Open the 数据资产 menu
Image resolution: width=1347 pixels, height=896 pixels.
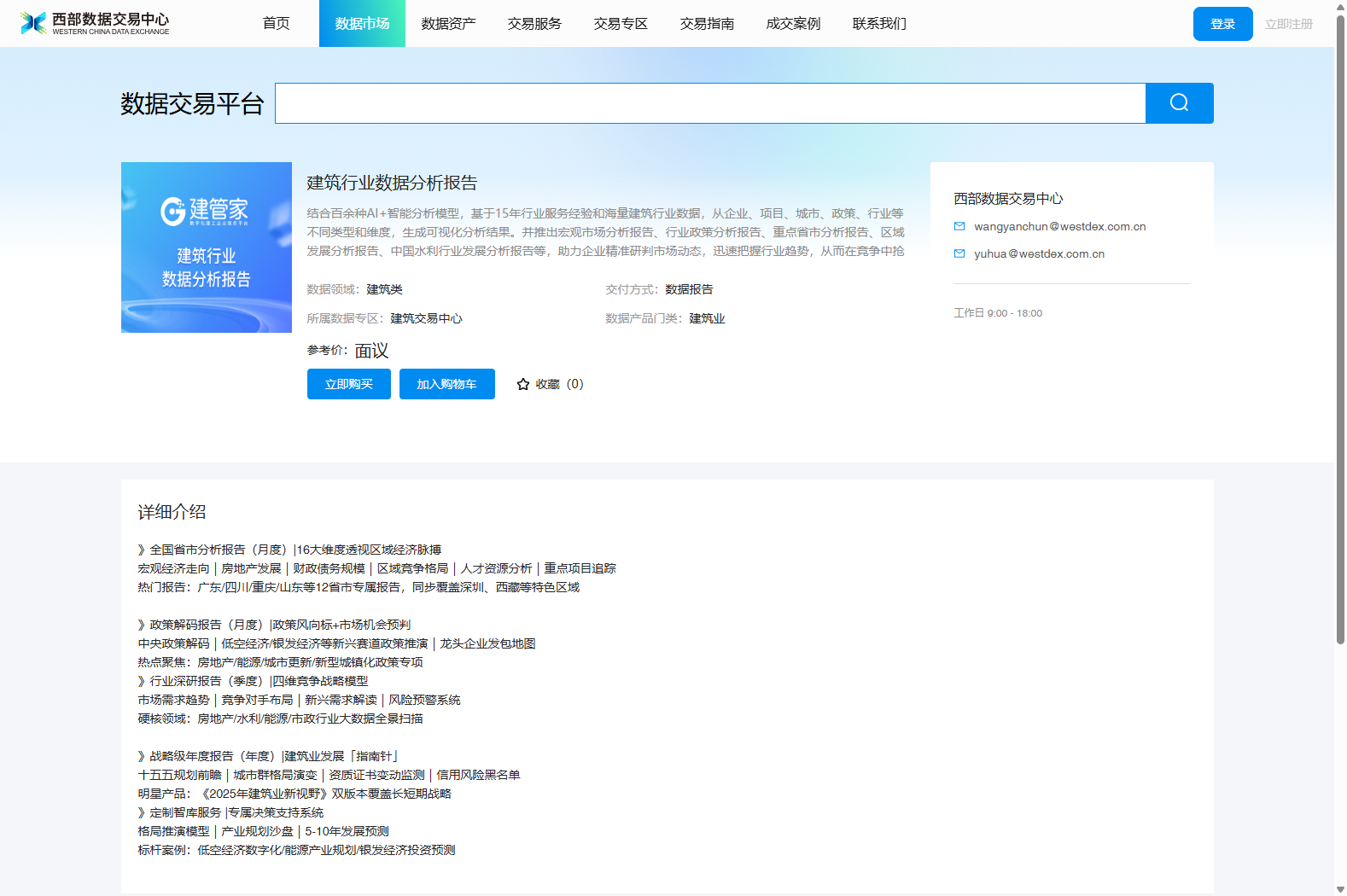(x=448, y=24)
